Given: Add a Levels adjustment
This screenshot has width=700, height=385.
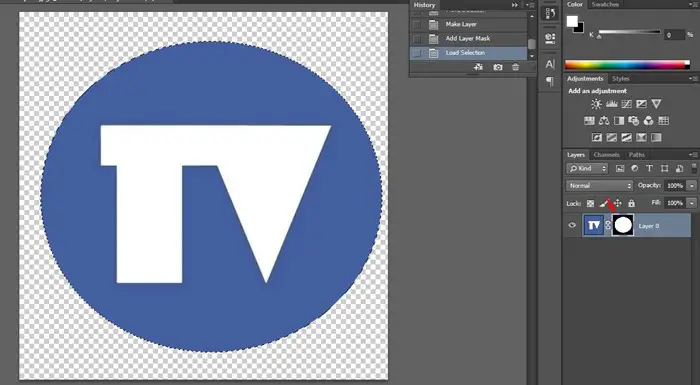Looking at the screenshot, I should (611, 104).
